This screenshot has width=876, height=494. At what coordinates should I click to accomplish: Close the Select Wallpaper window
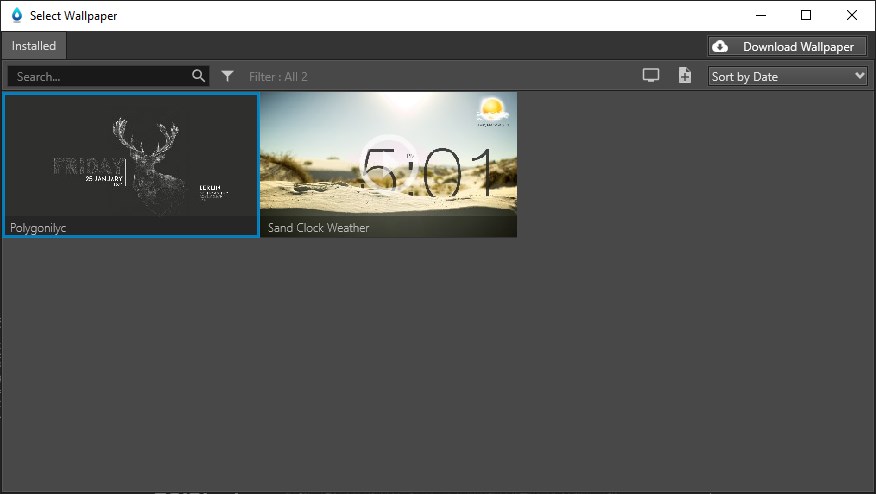852,15
